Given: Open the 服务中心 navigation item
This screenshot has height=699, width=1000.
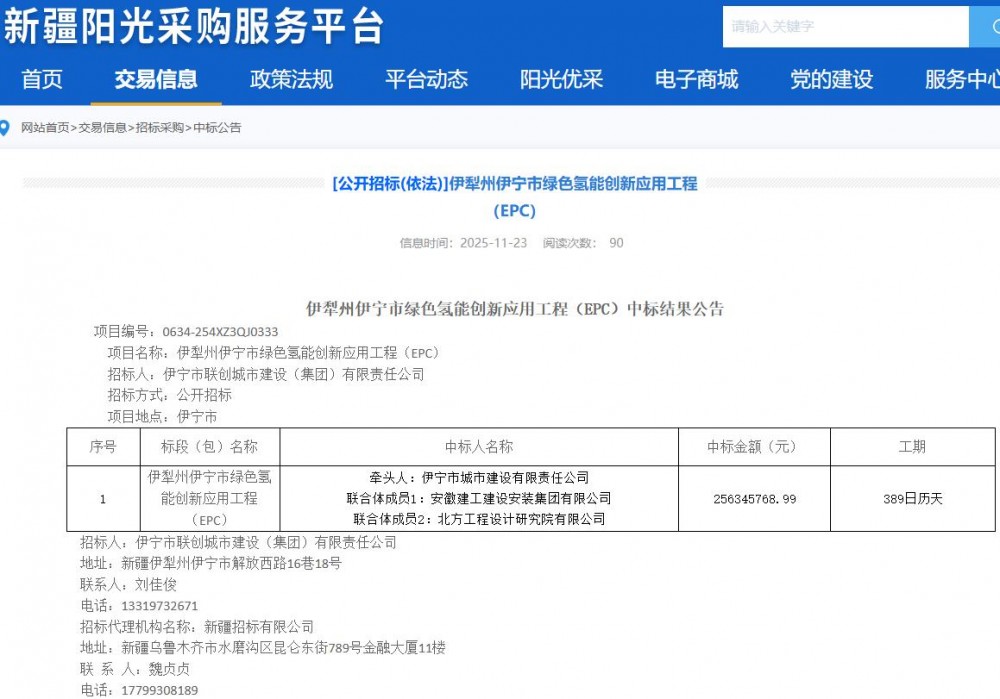Looking at the screenshot, I should point(961,80).
